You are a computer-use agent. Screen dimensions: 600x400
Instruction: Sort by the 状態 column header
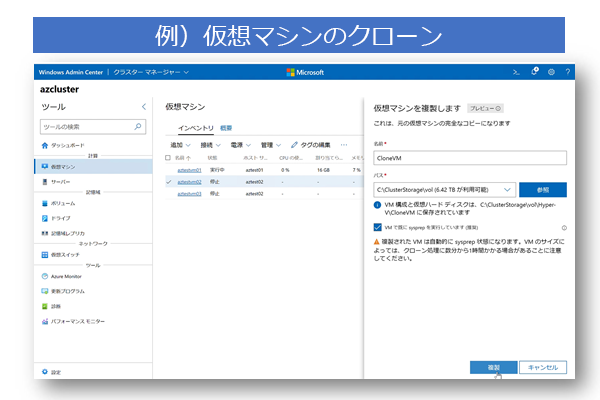[x=212, y=158]
